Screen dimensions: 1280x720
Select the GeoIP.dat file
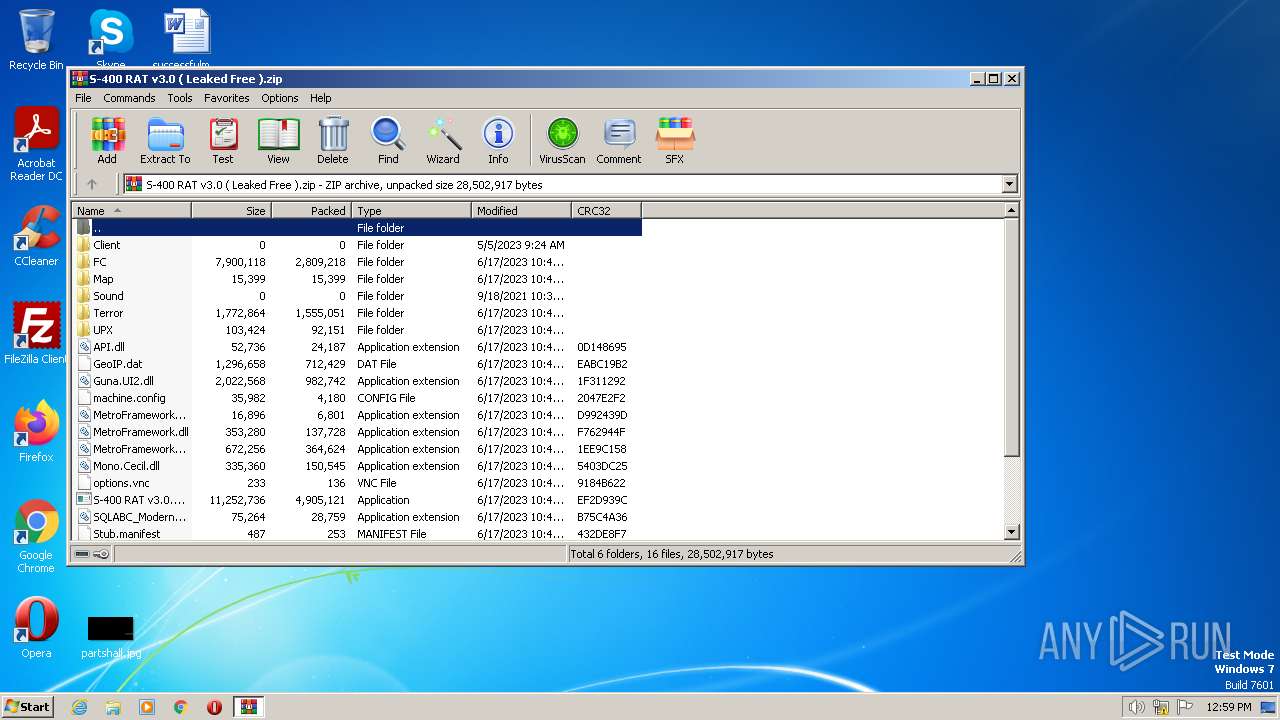(x=357, y=364)
